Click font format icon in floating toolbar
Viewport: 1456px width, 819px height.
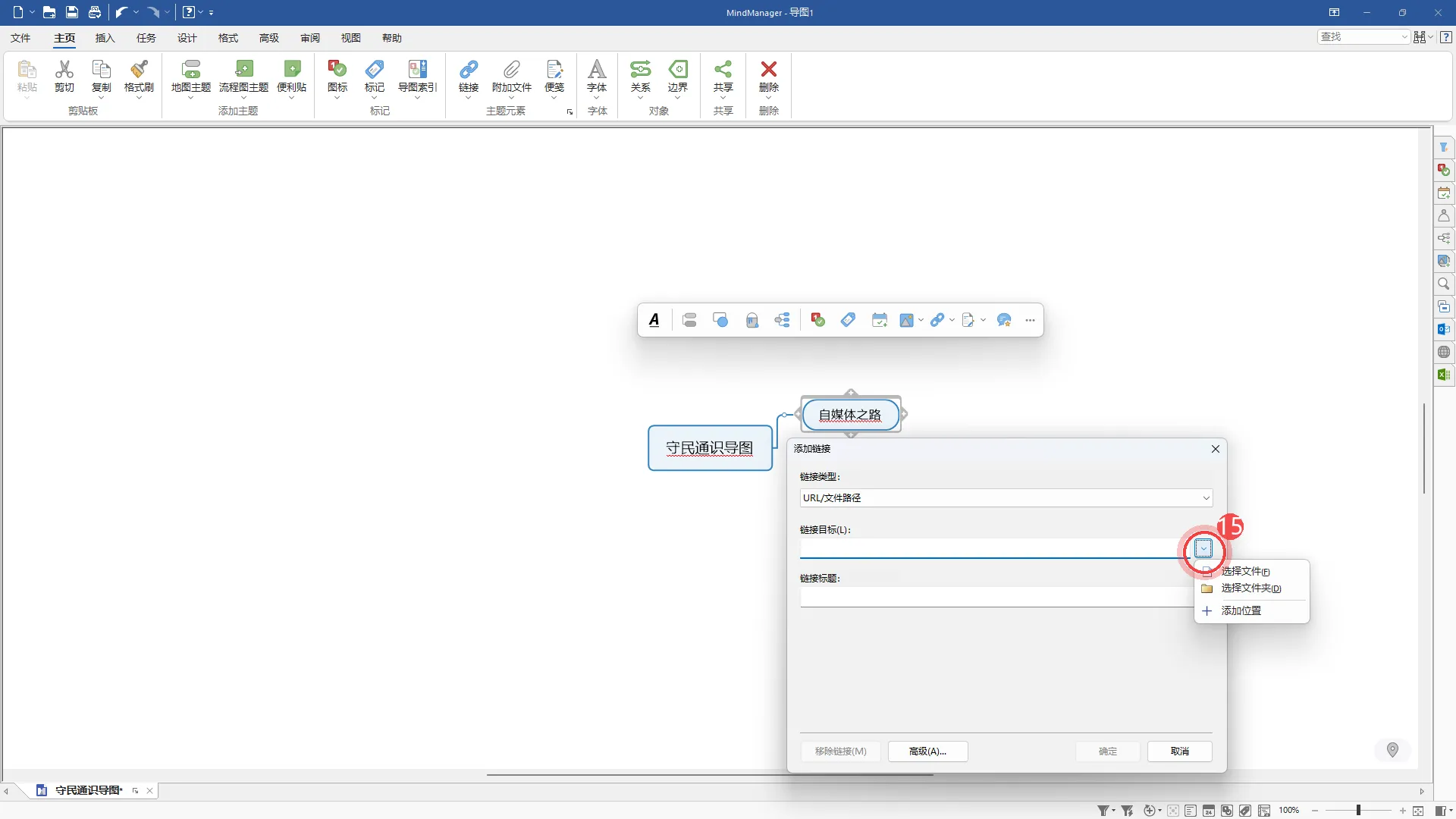pyautogui.click(x=654, y=320)
